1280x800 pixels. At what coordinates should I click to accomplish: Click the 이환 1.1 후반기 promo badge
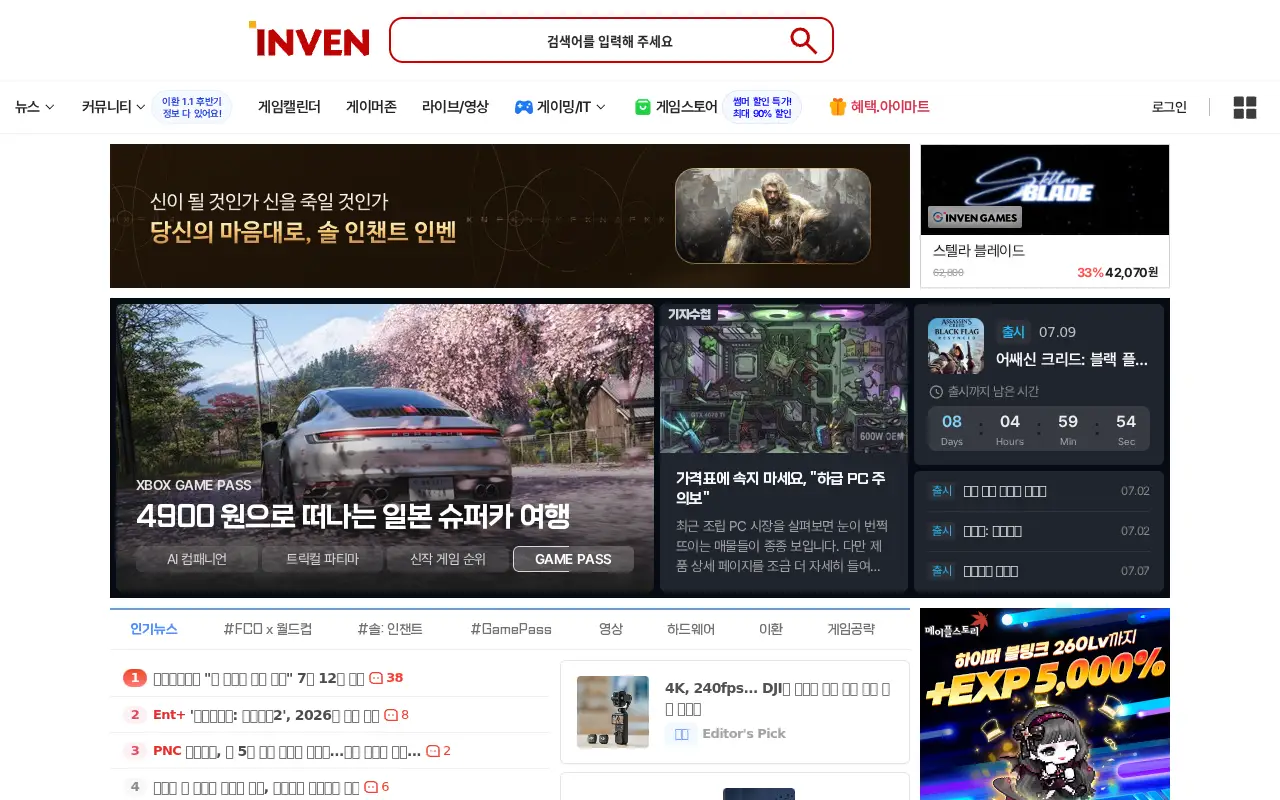192,107
